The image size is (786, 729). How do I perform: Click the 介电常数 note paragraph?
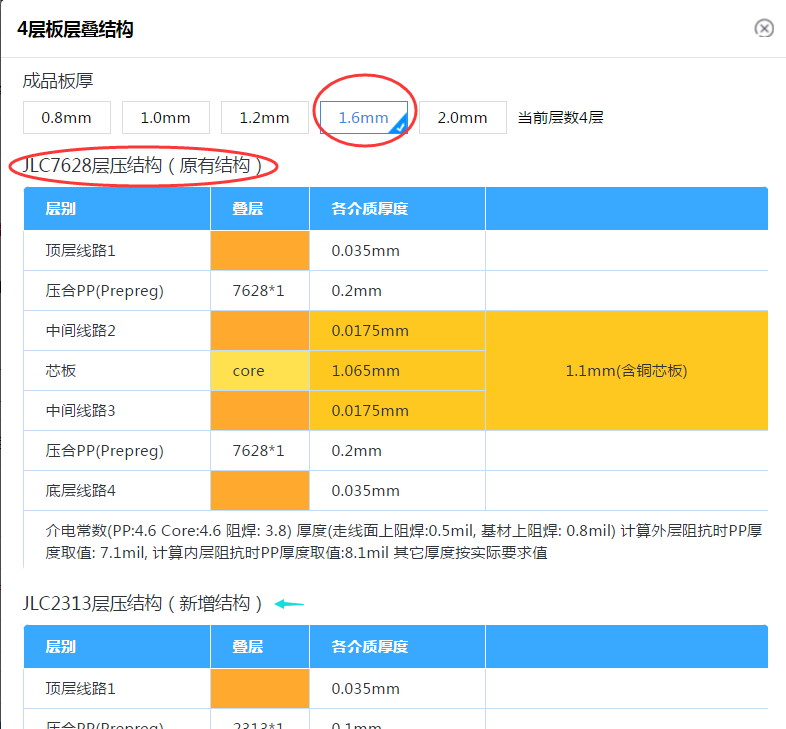(404, 541)
